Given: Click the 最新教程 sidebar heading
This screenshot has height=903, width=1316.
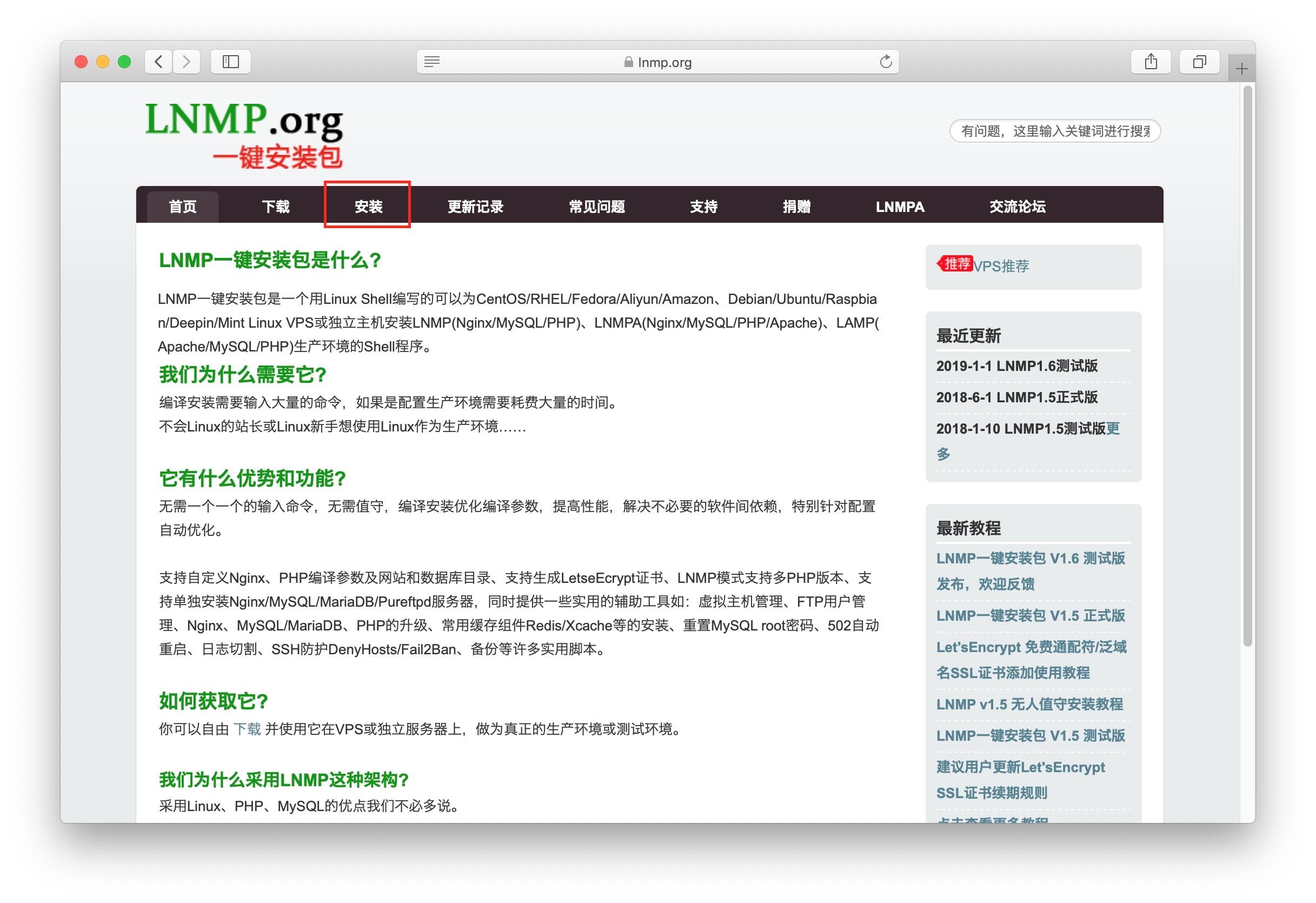Looking at the screenshot, I should coord(968,528).
